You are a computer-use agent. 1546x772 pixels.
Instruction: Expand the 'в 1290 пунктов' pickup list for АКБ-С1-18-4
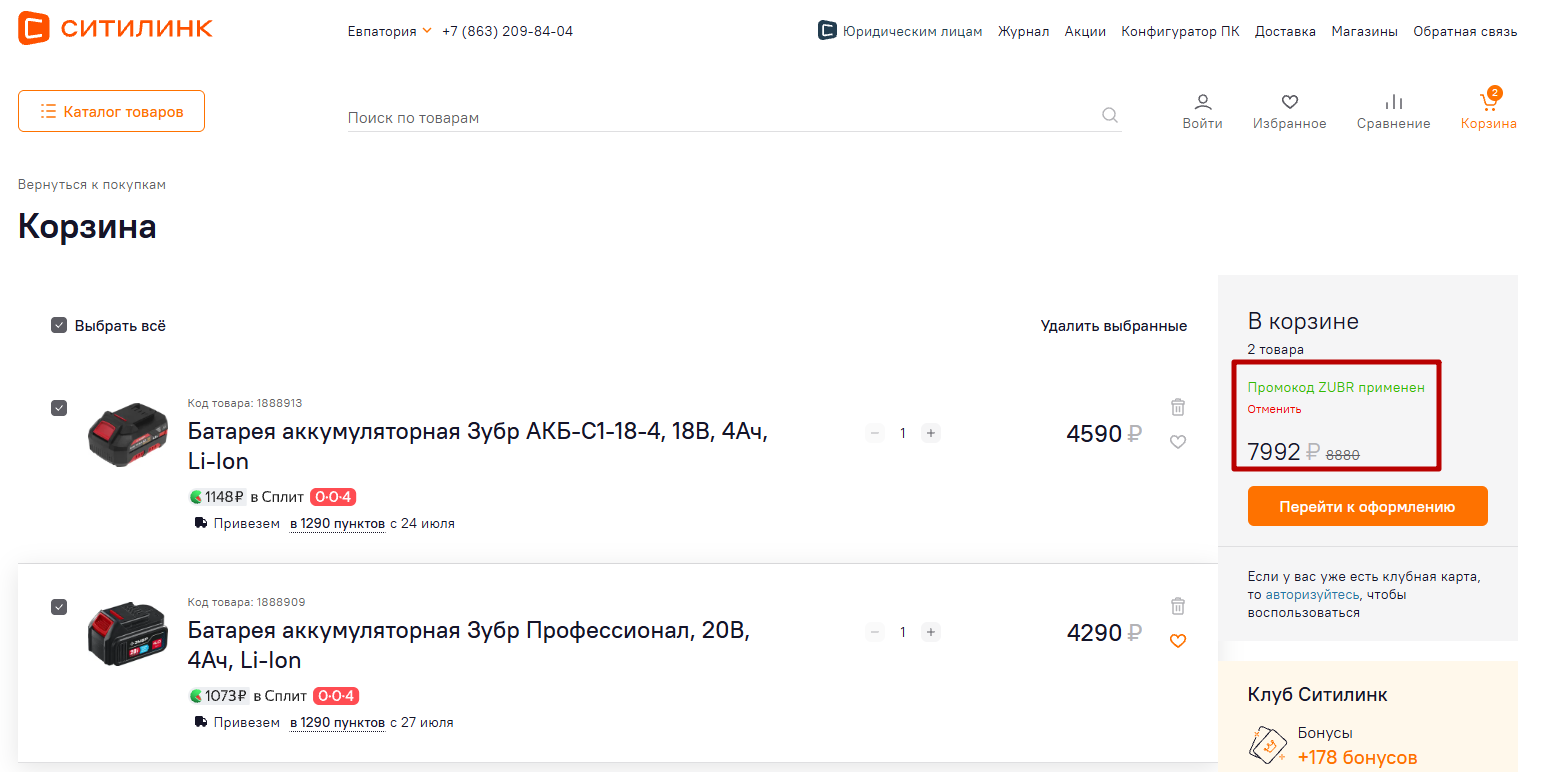337,523
